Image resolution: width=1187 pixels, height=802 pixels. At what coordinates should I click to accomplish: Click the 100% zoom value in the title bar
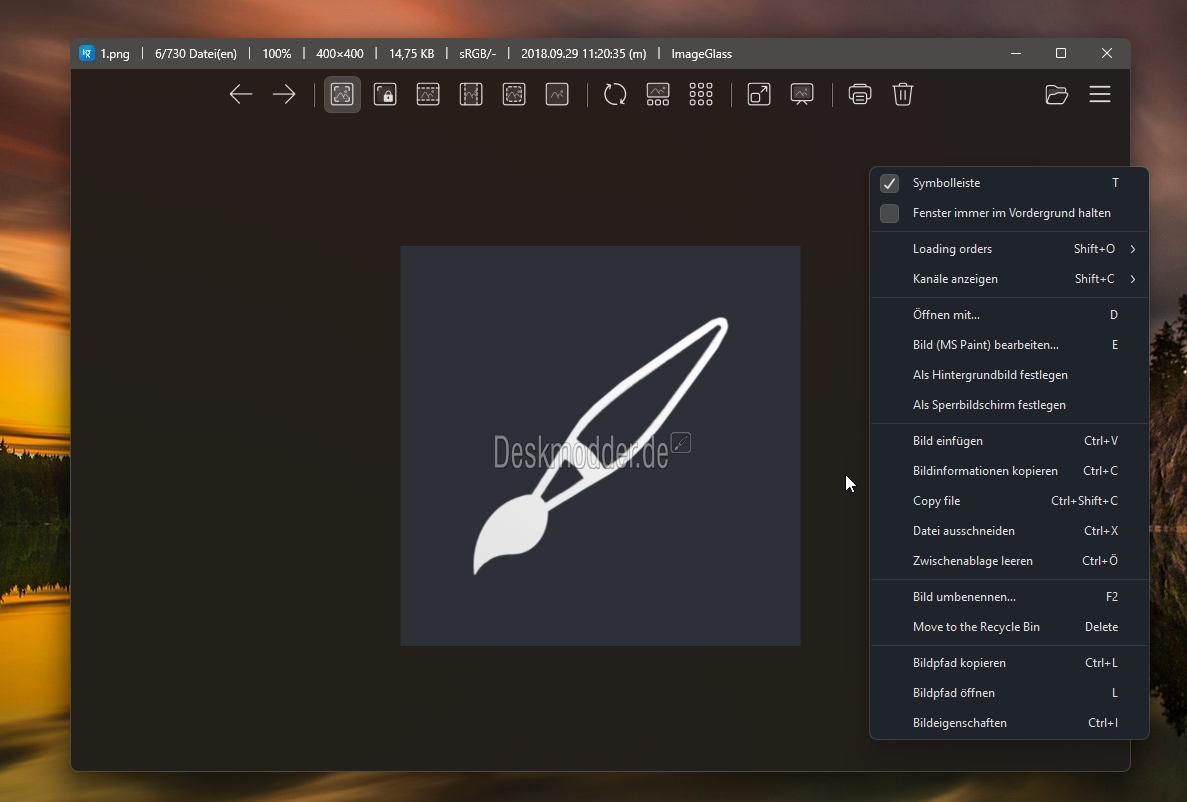(x=277, y=54)
